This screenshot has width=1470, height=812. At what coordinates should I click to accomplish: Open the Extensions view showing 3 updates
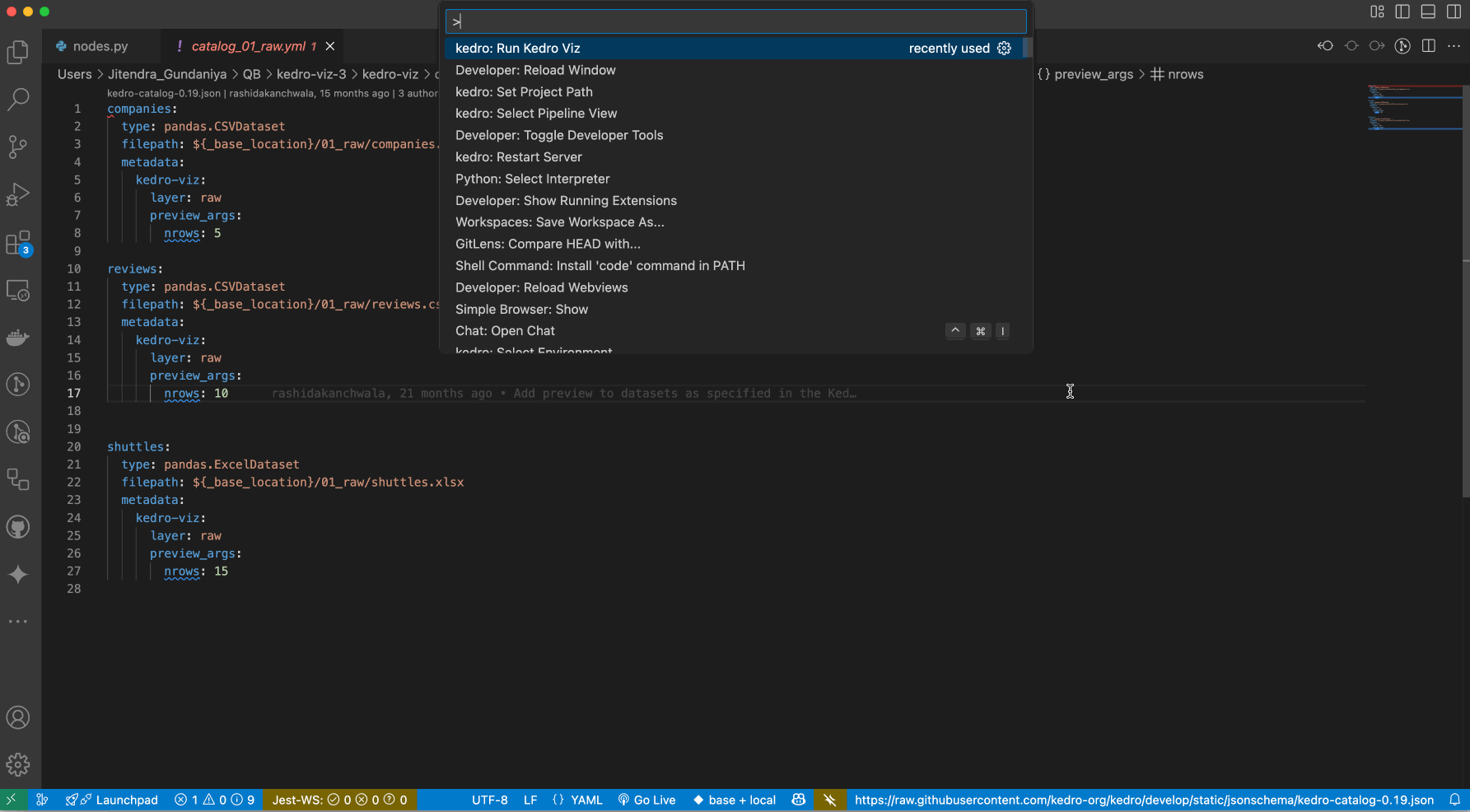(x=18, y=242)
